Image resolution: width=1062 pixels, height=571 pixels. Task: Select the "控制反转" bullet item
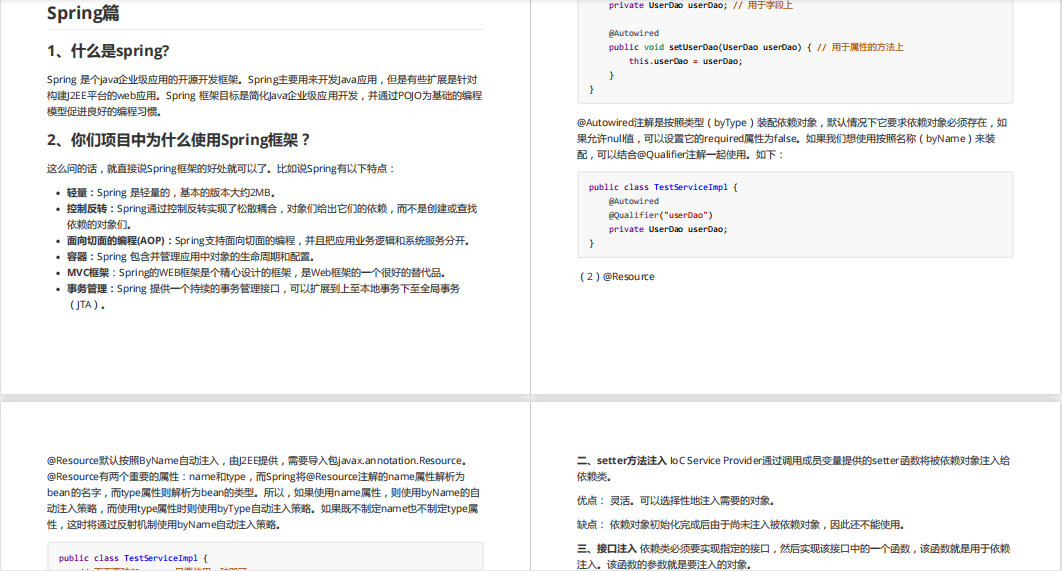pyautogui.click(x=272, y=217)
